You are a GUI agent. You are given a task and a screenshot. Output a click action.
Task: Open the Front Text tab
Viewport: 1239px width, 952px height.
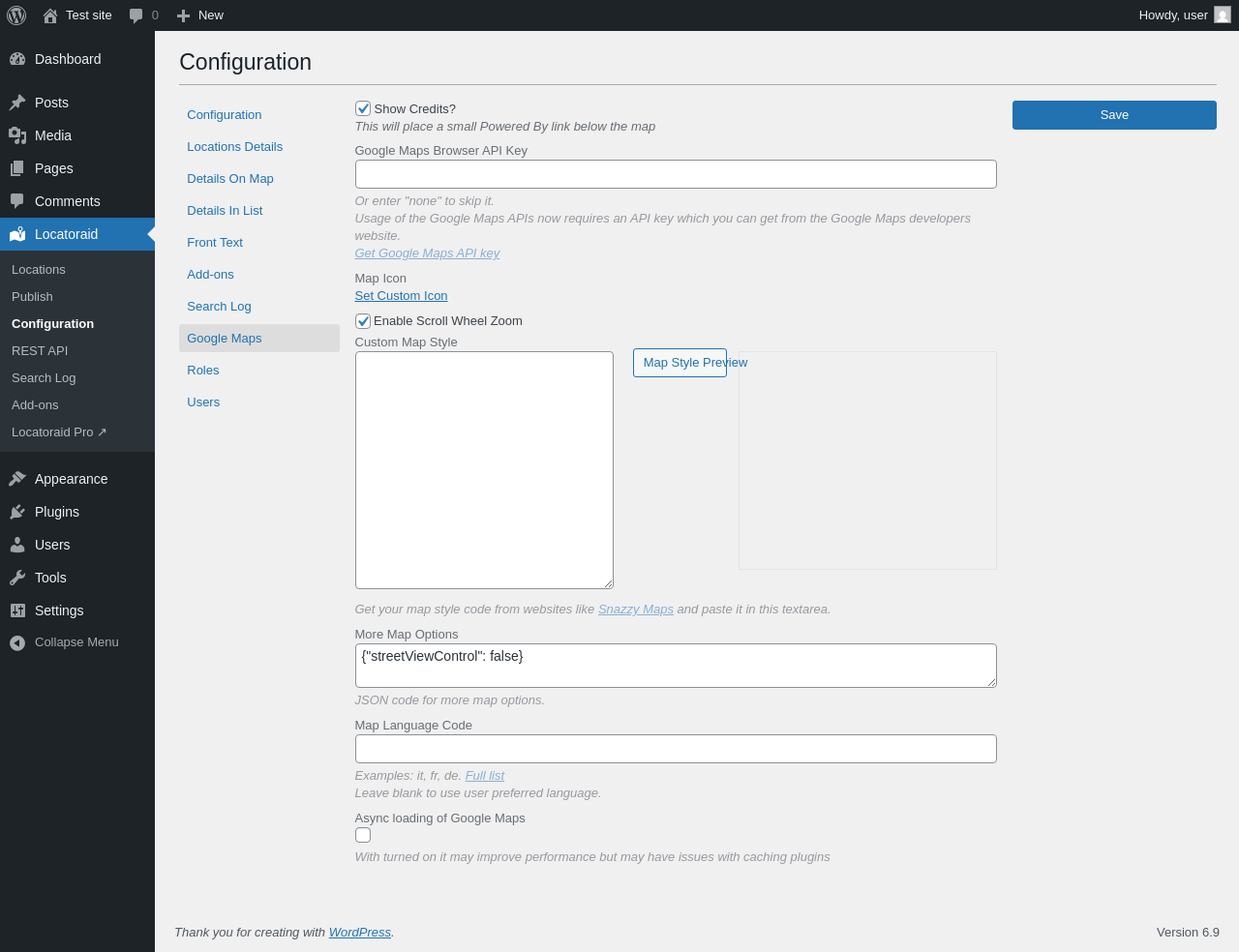215,243
